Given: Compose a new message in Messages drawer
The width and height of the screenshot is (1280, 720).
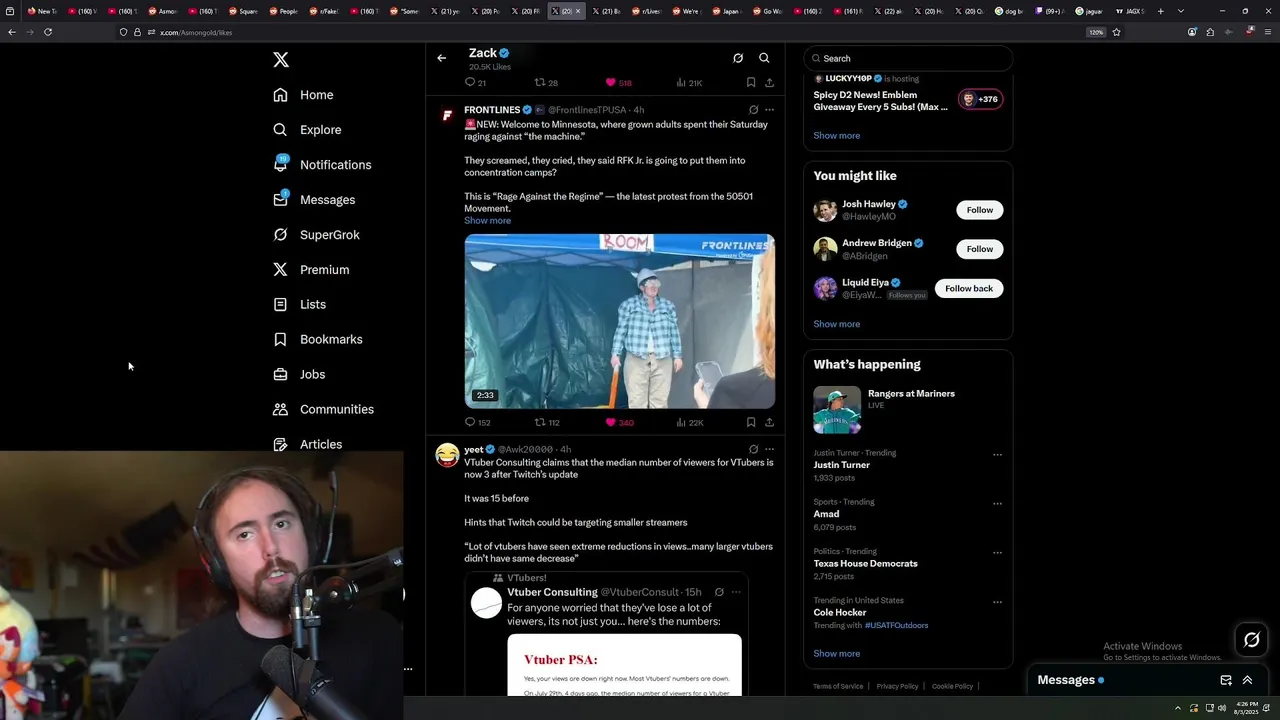Looking at the screenshot, I should 1226,680.
